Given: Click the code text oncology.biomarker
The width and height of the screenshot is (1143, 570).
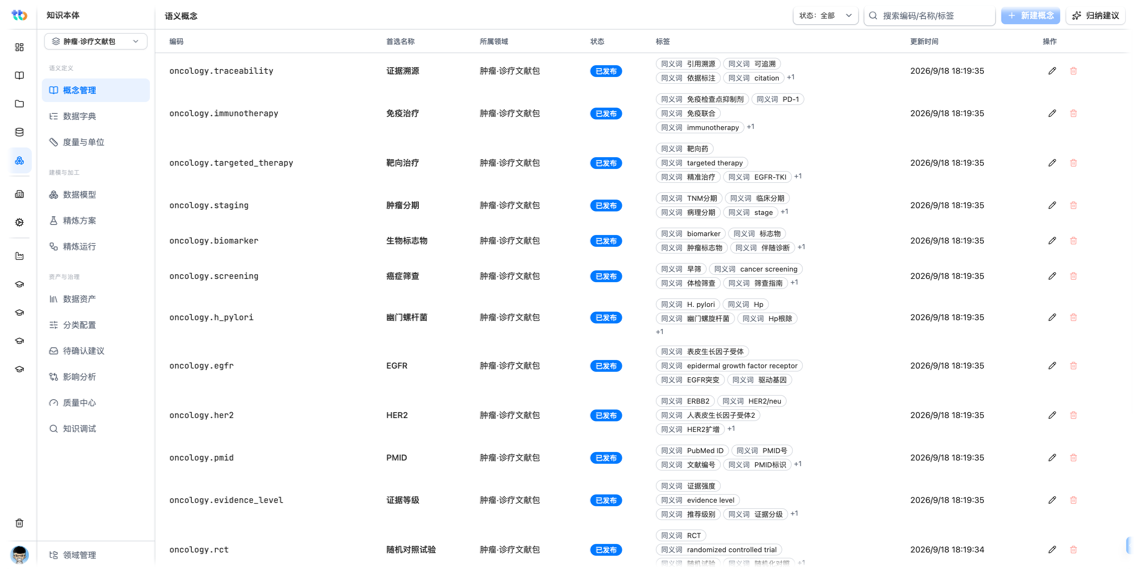Looking at the screenshot, I should pos(214,241).
